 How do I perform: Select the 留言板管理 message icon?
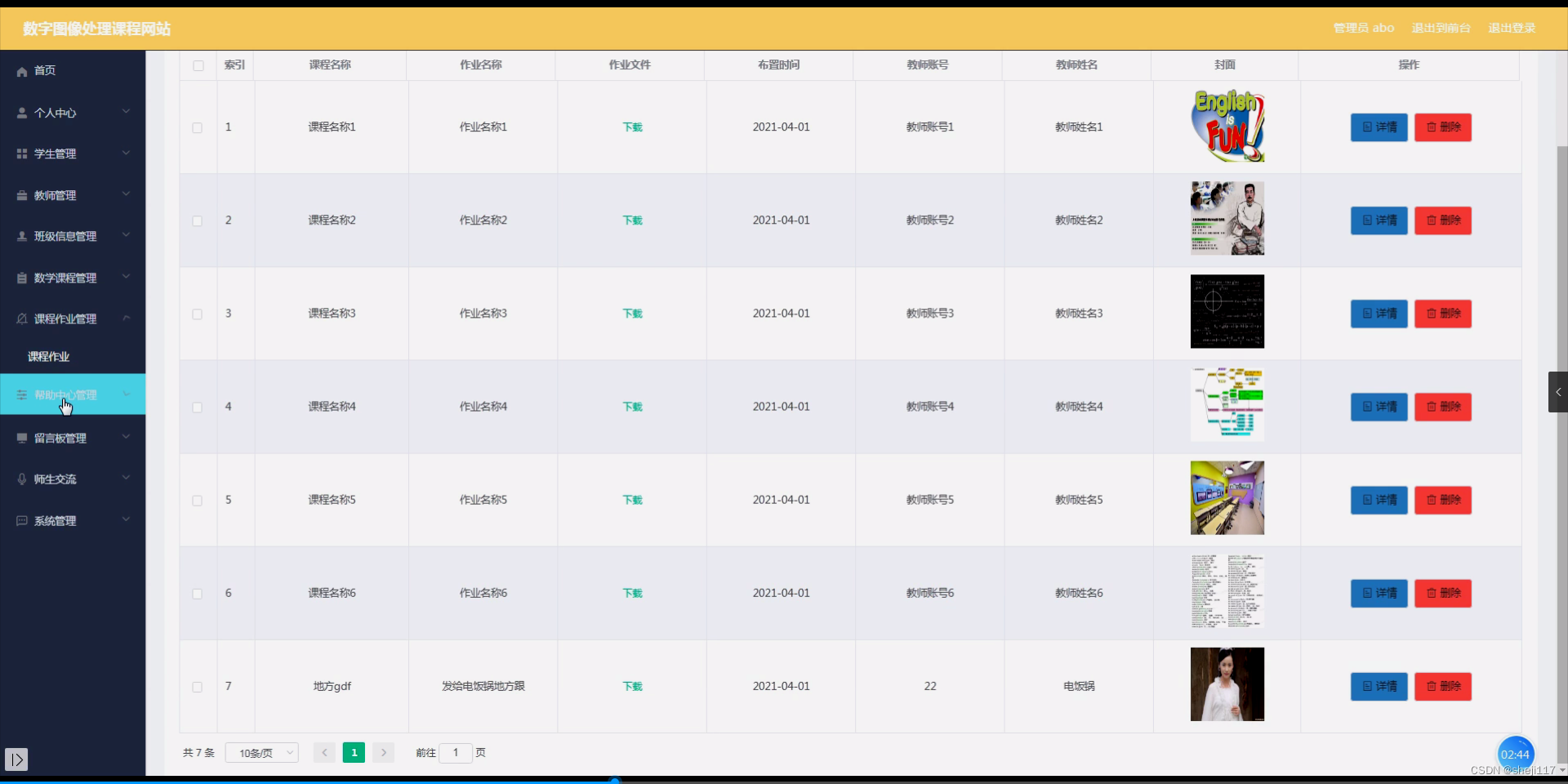pos(21,438)
